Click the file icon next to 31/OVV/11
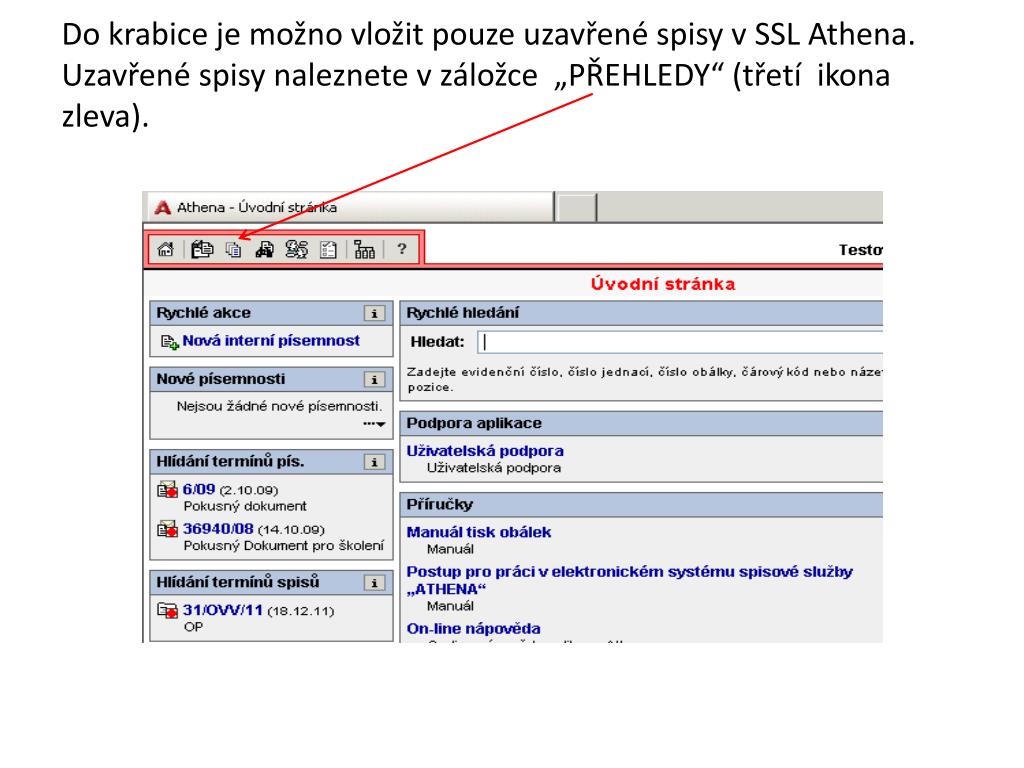The image size is (1024, 768). pyautogui.click(x=168, y=610)
